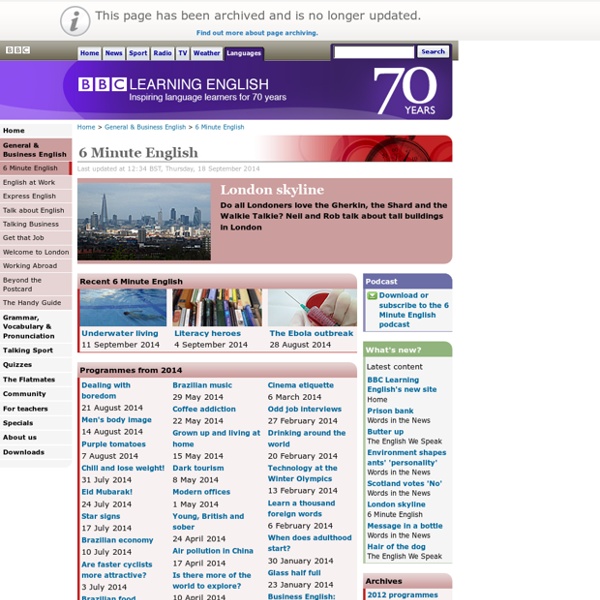Open the Sport tab

[138, 53]
